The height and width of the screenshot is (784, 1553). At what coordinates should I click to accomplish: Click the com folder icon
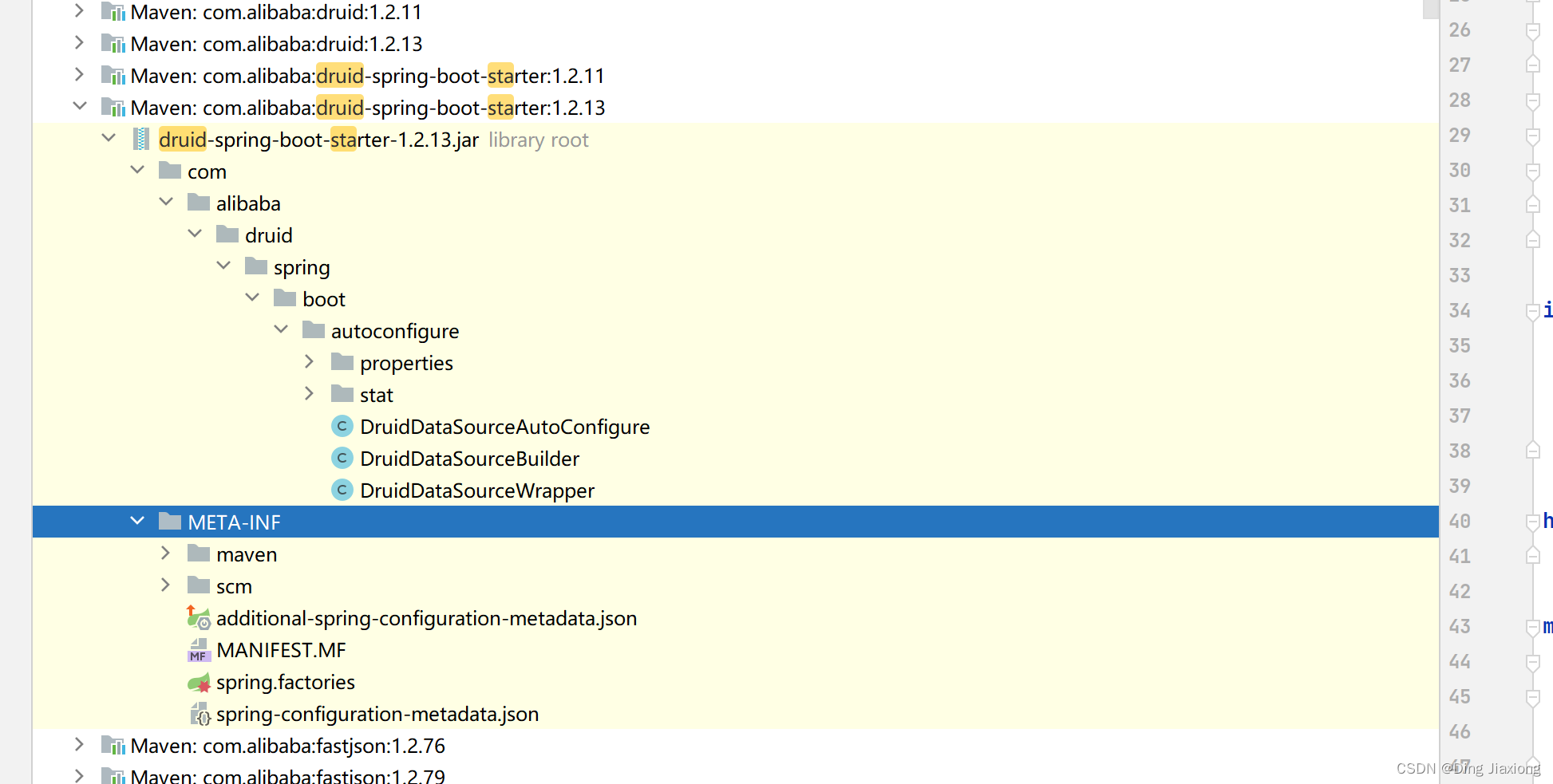click(170, 171)
